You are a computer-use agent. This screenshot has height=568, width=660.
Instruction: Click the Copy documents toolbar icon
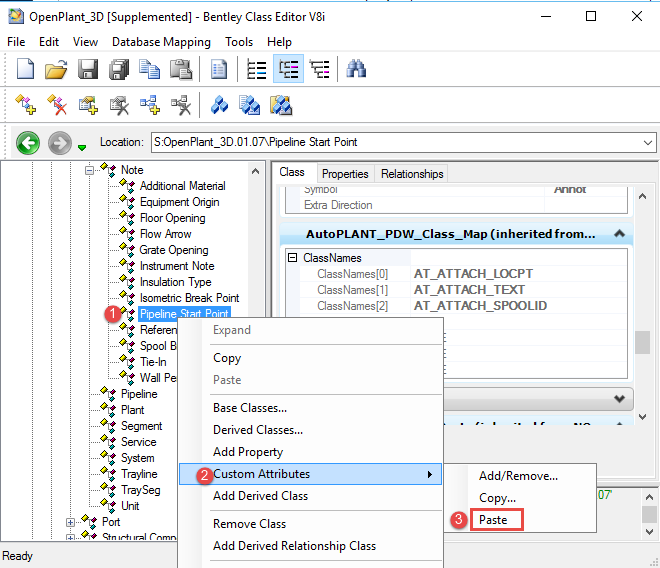point(150,69)
